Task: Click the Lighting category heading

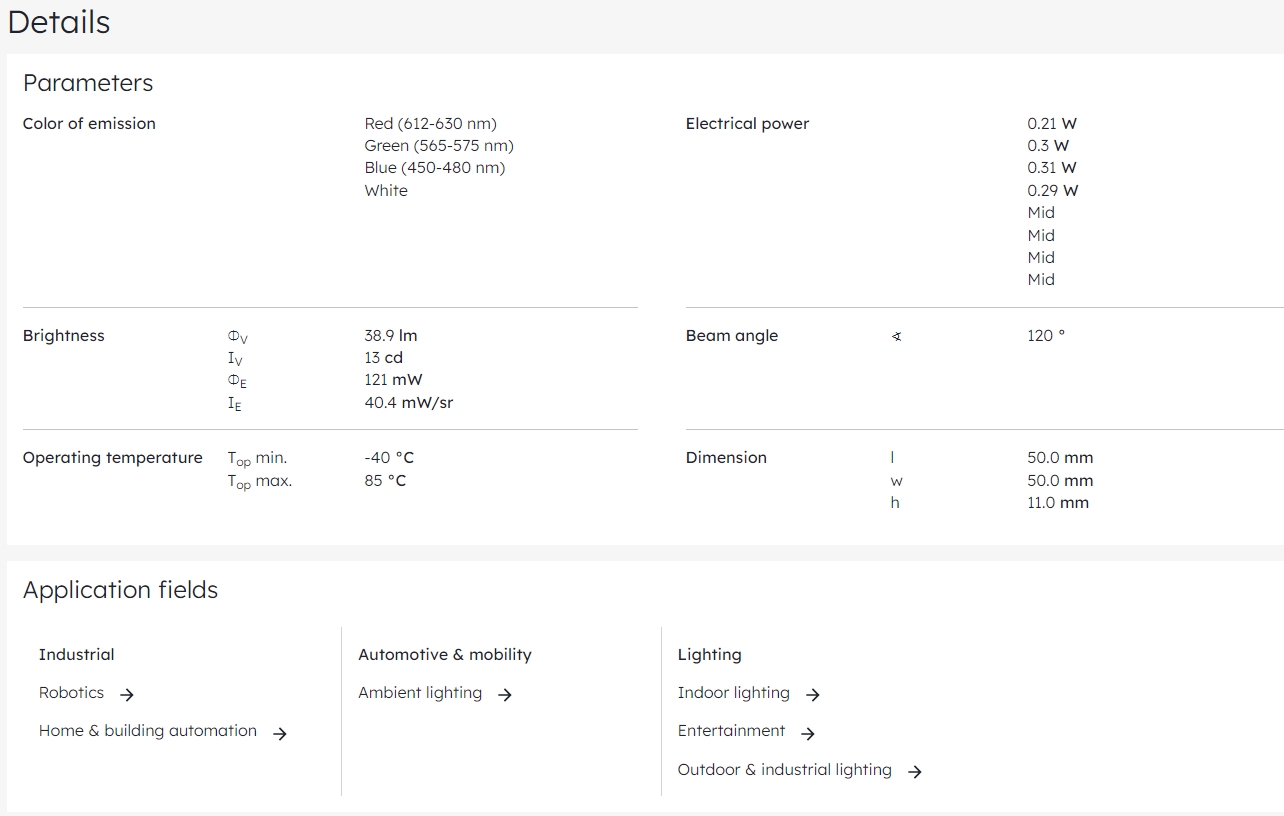Action: [x=709, y=655]
